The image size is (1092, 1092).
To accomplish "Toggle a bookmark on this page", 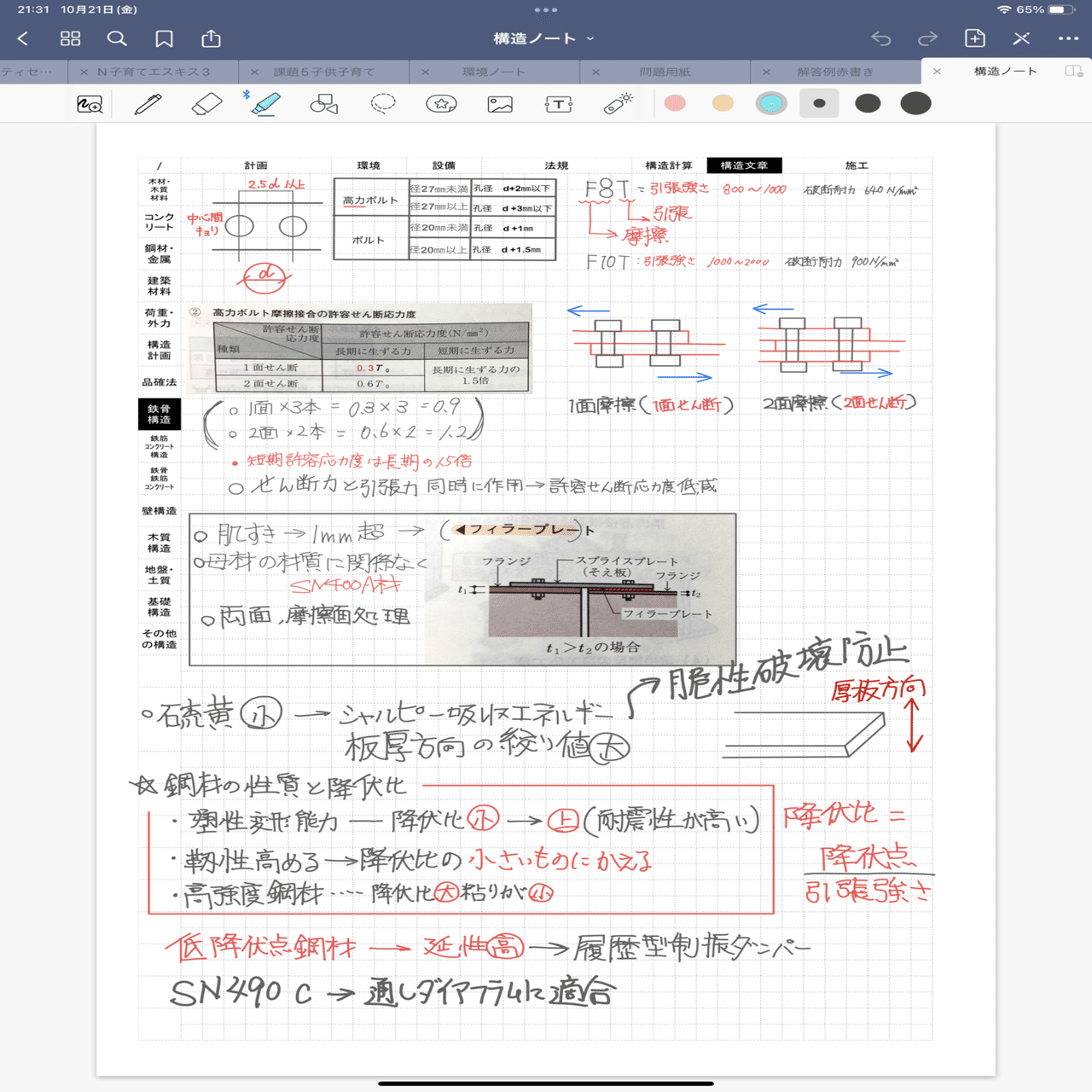I will 164,38.
